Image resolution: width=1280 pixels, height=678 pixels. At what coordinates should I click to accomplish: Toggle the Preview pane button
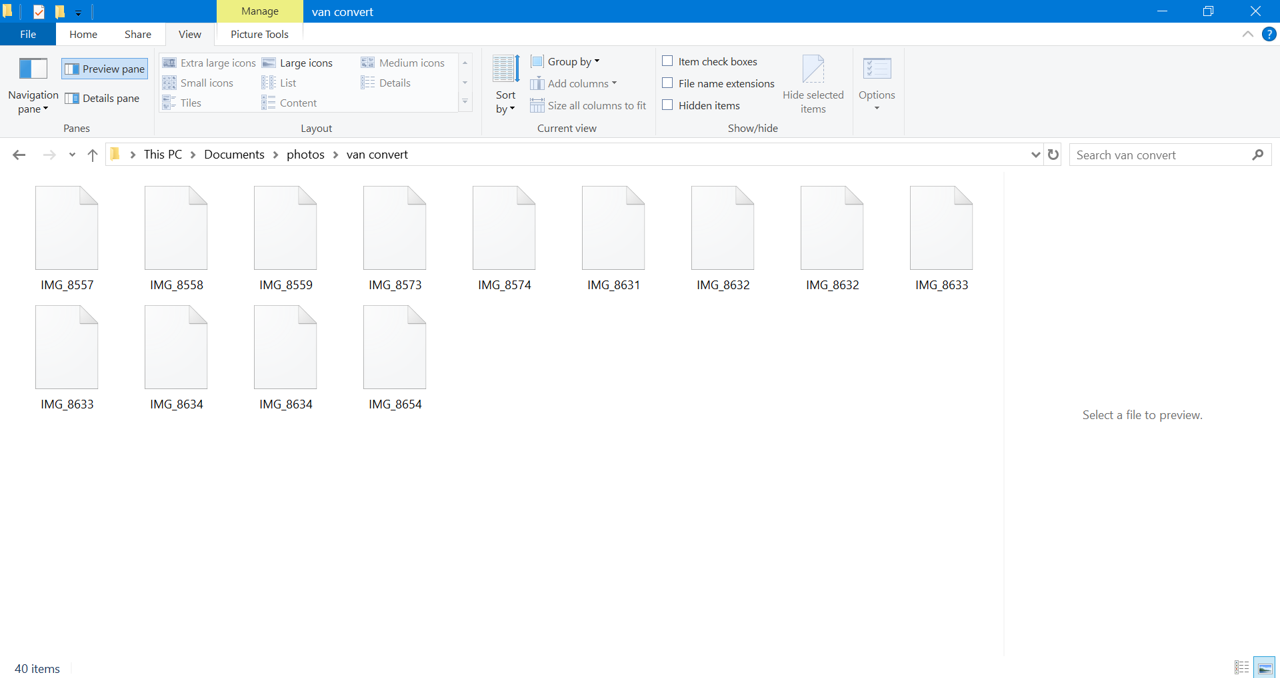tap(105, 69)
